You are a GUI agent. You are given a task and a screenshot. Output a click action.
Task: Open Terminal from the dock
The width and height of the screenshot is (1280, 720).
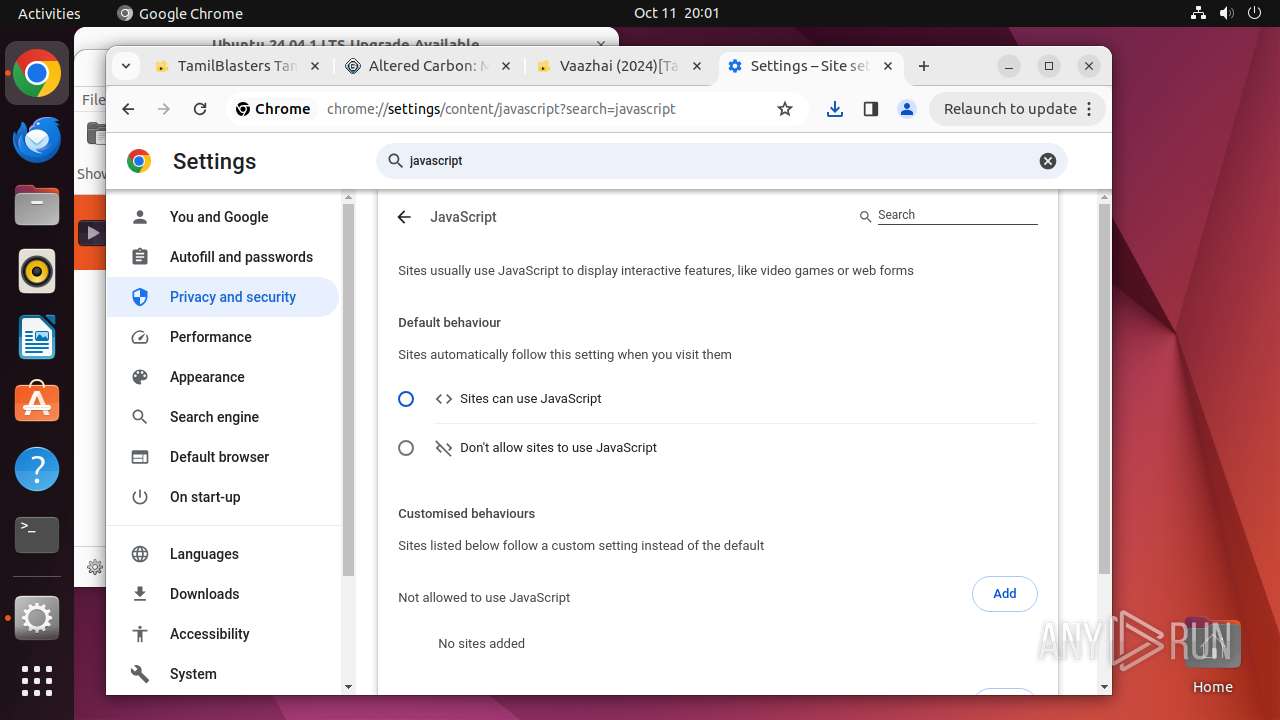pos(37,535)
